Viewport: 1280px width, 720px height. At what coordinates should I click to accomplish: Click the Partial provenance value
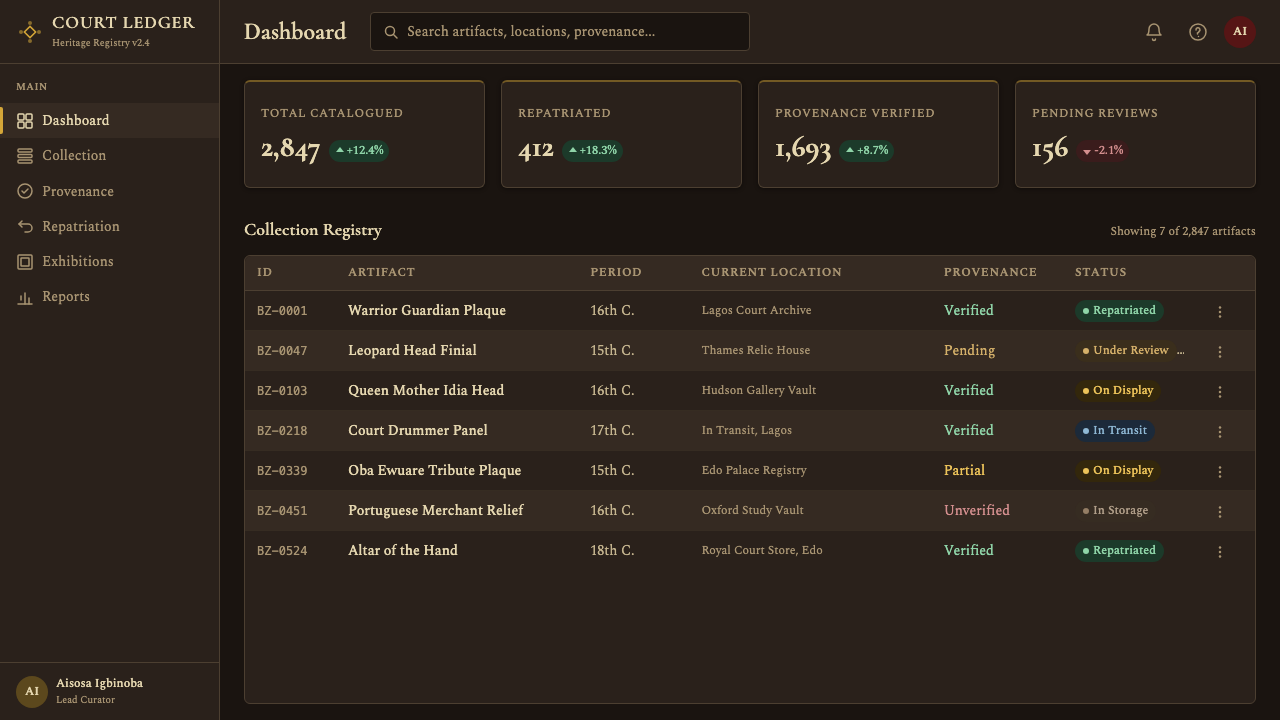(964, 471)
